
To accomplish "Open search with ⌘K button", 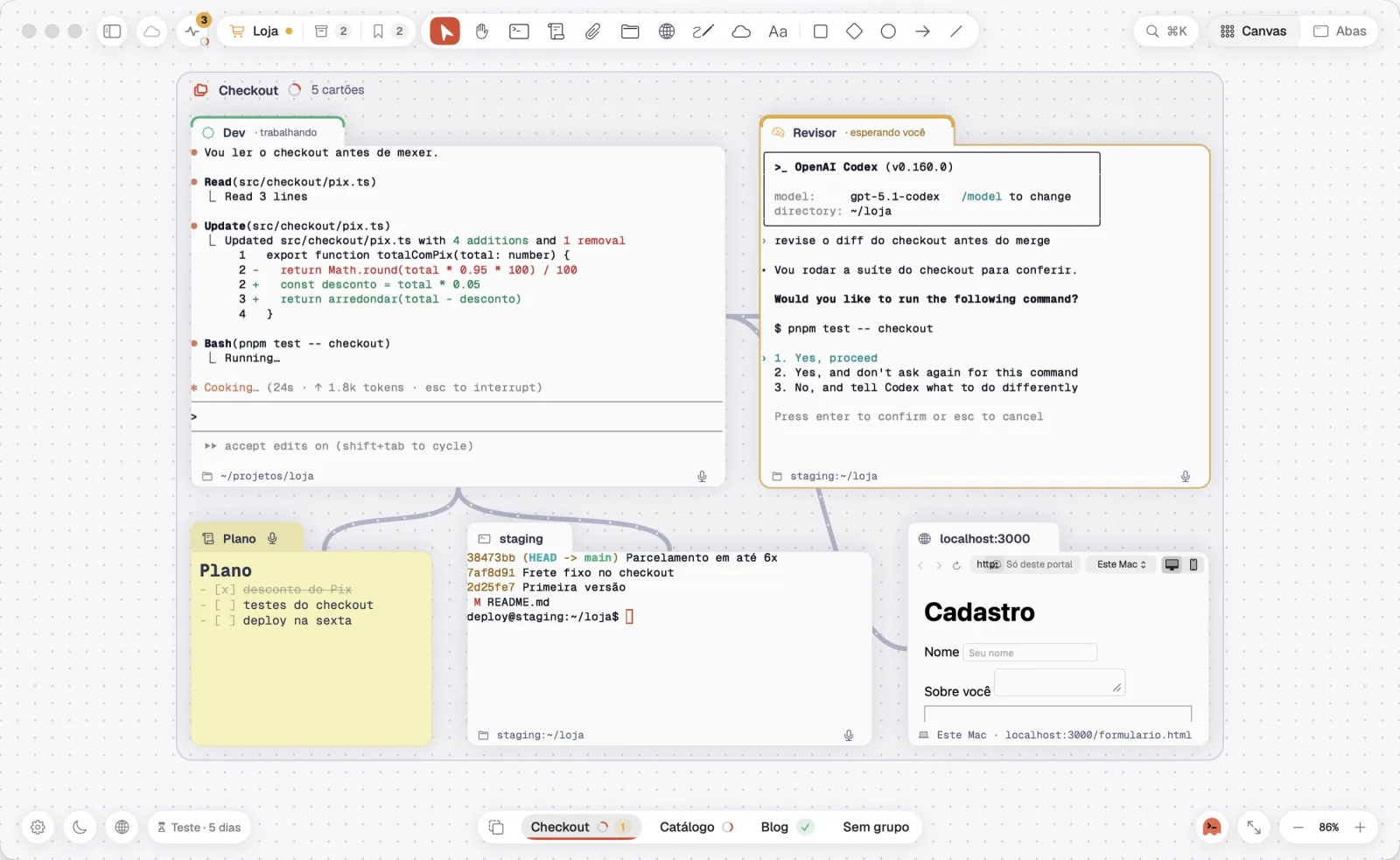I will point(1166,31).
